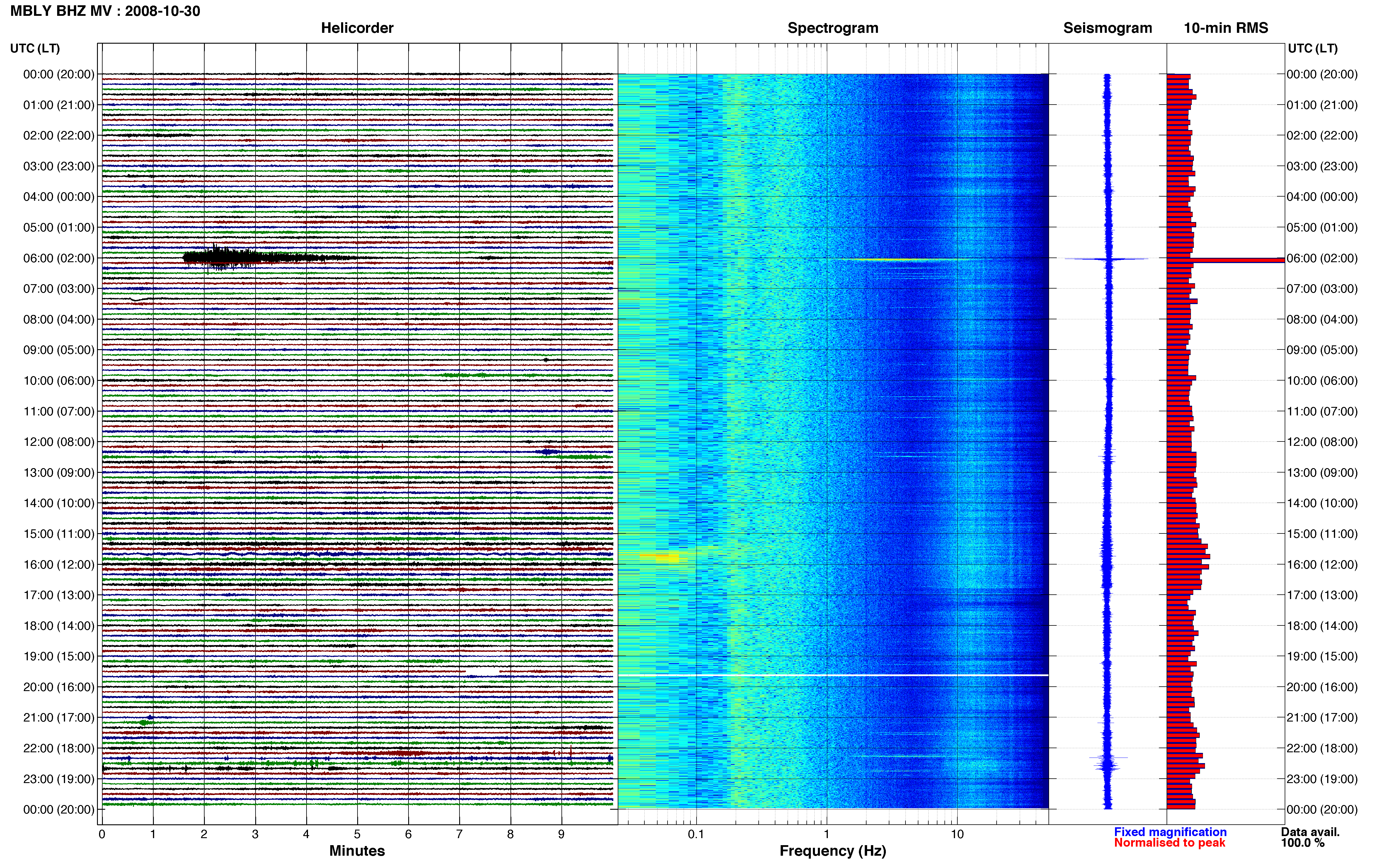Viewport: 1389px width, 868px height.
Task: Click the plot title 'MBLY BHZ MV : 2008-10-30'
Action: (x=105, y=11)
